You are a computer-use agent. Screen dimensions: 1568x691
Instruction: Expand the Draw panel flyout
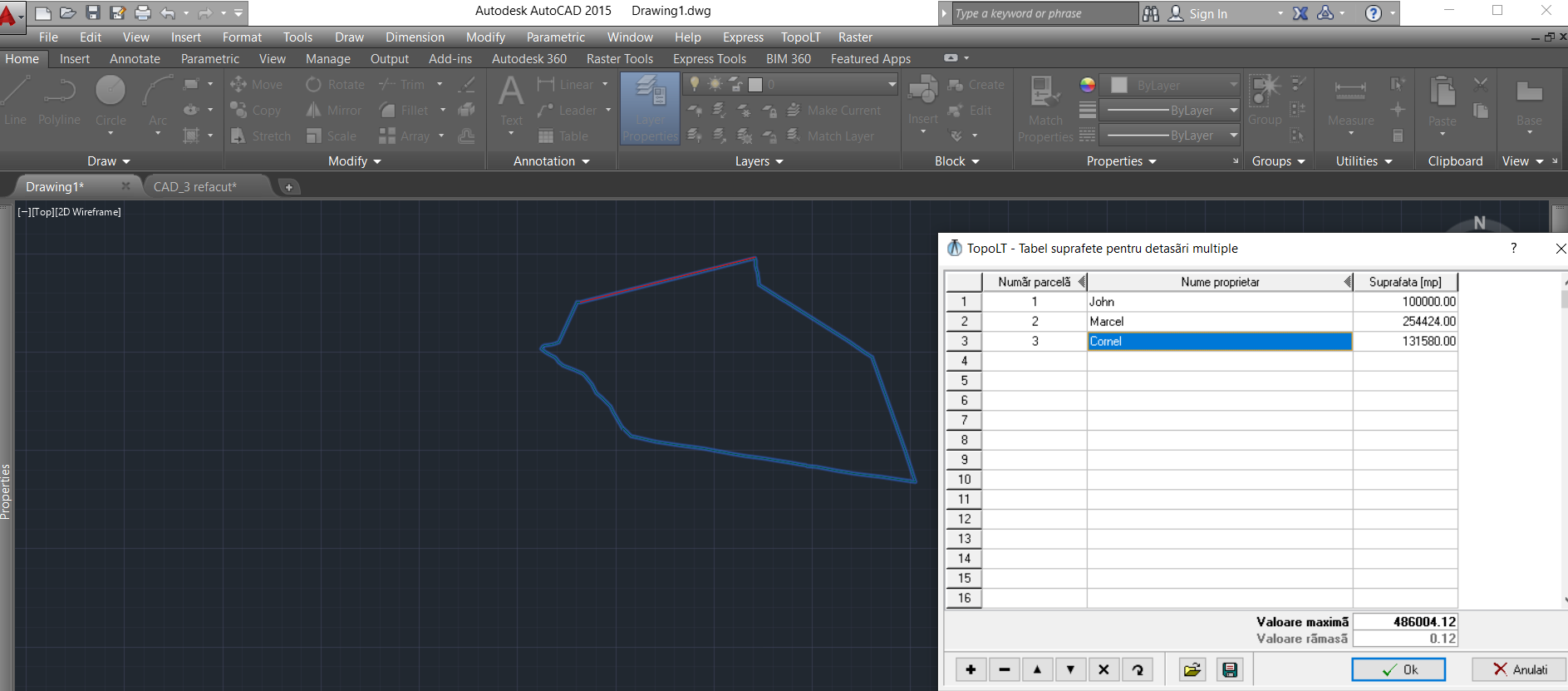pyautogui.click(x=109, y=161)
